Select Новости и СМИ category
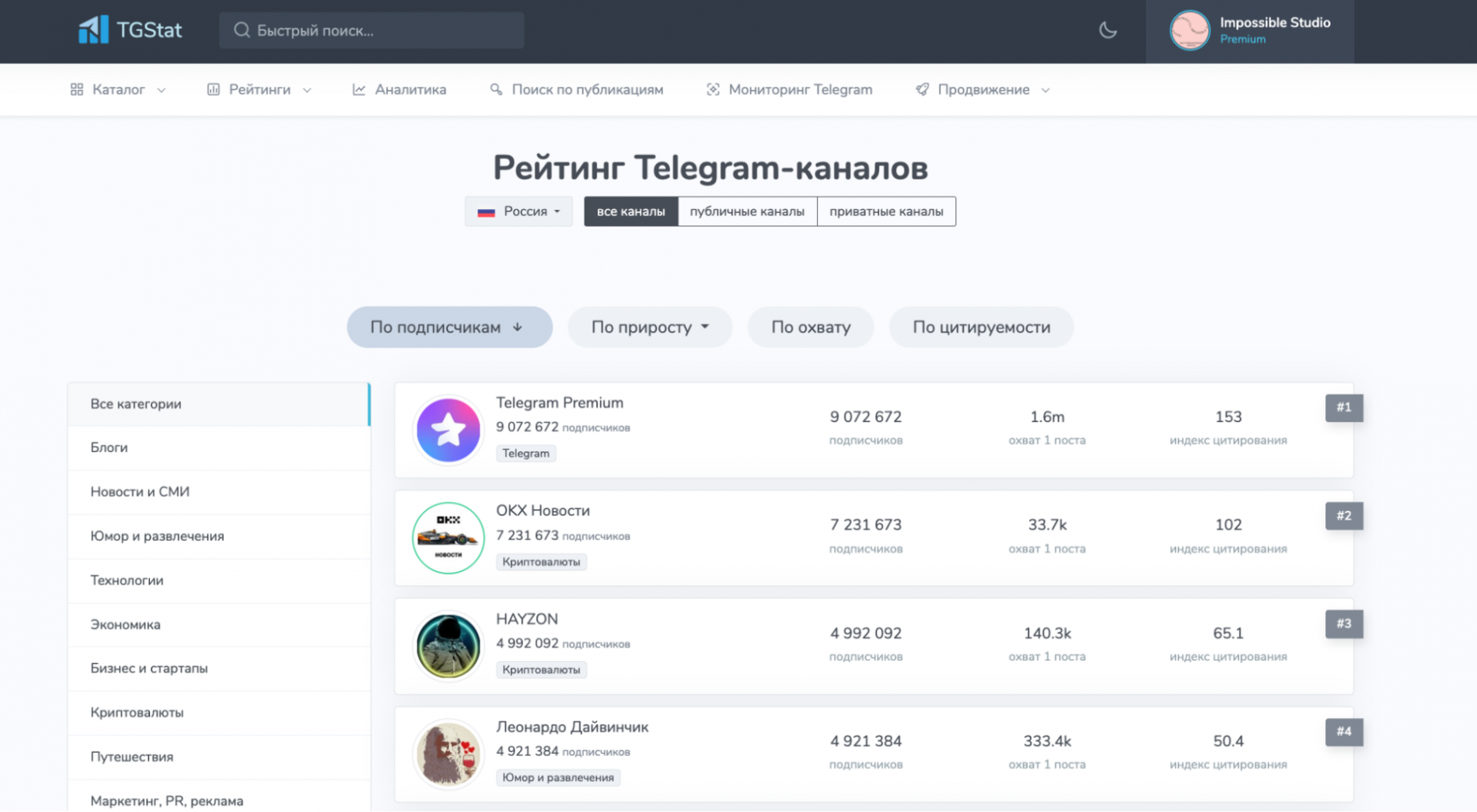 [x=218, y=492]
